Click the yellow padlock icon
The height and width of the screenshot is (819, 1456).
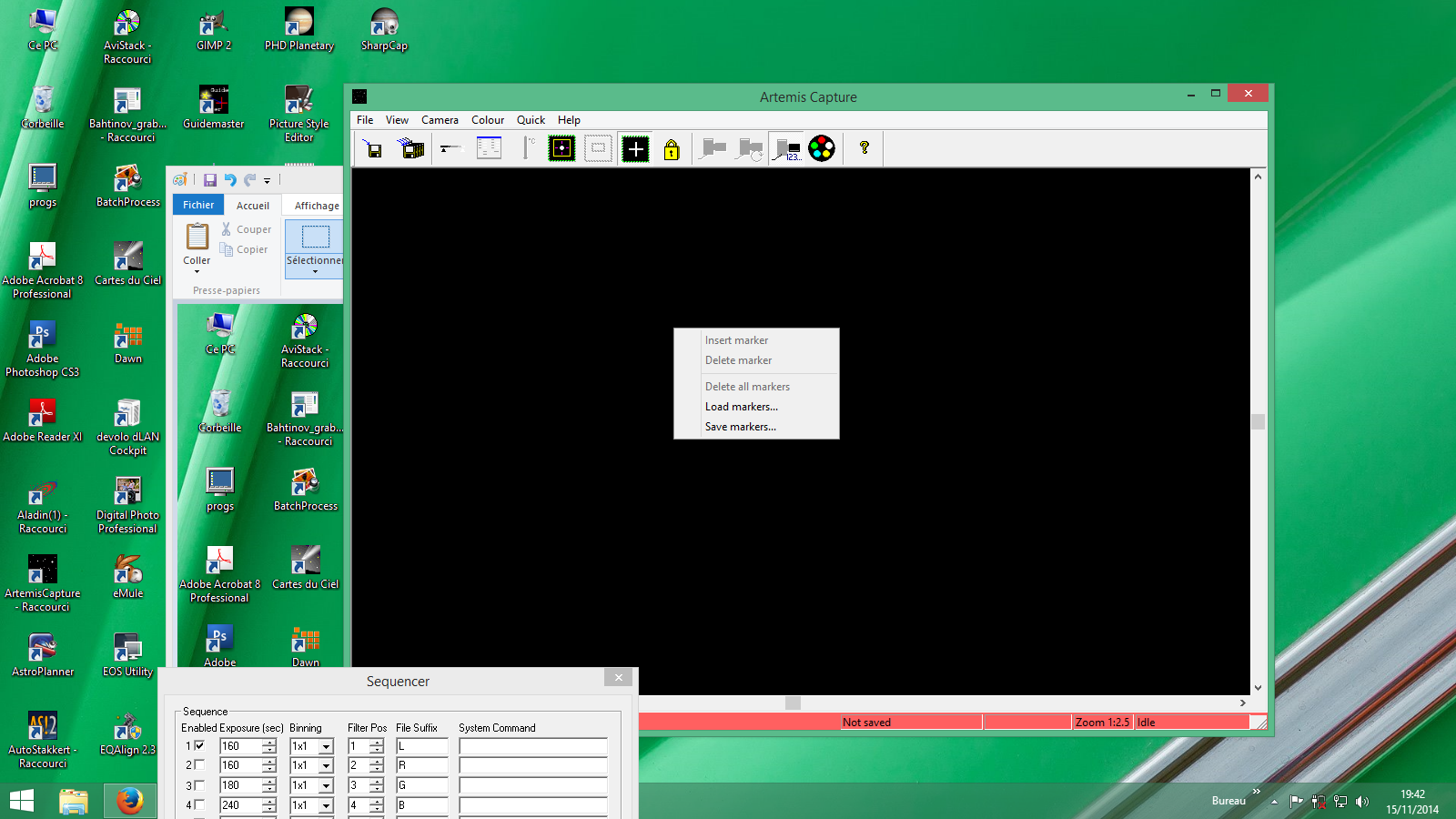pos(672,148)
